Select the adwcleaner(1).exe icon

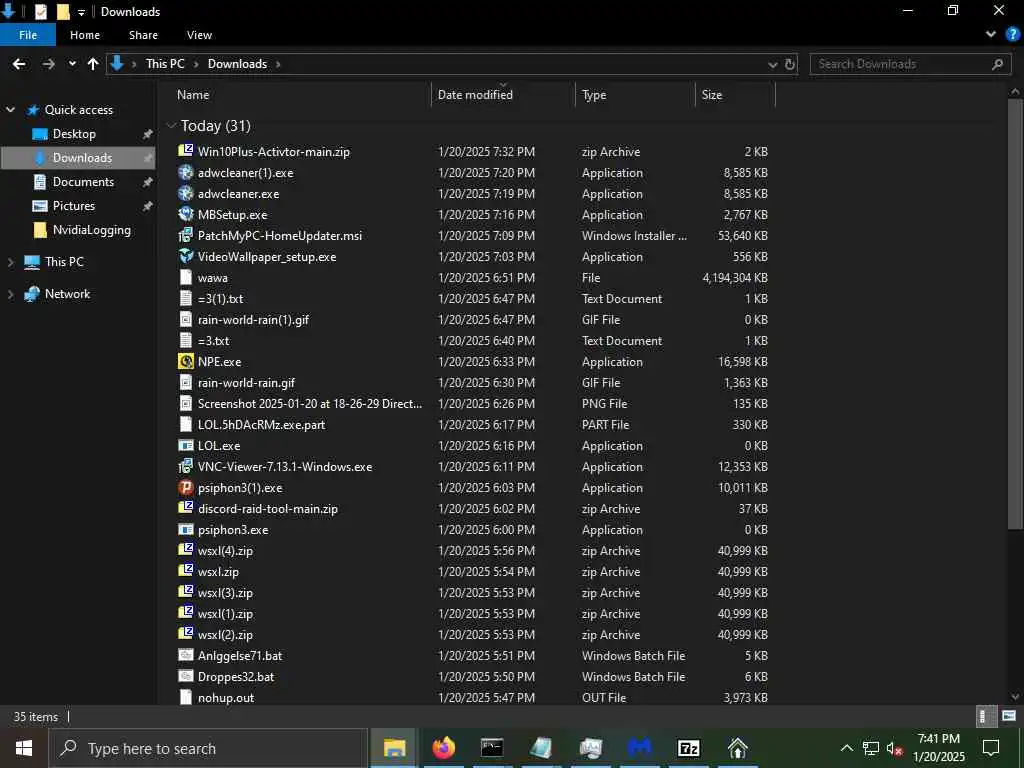pos(186,172)
